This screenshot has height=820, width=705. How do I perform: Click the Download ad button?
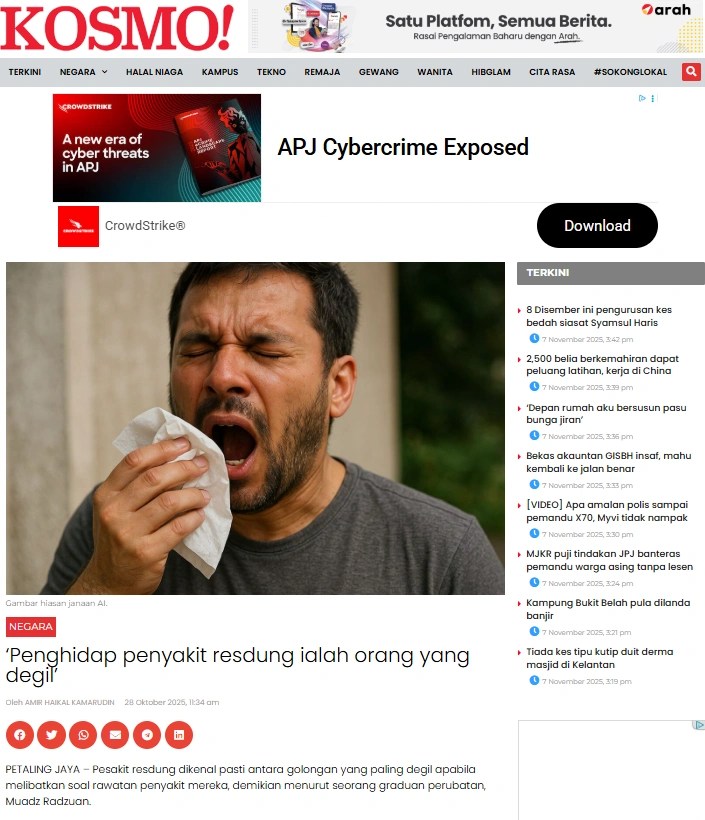(x=597, y=225)
